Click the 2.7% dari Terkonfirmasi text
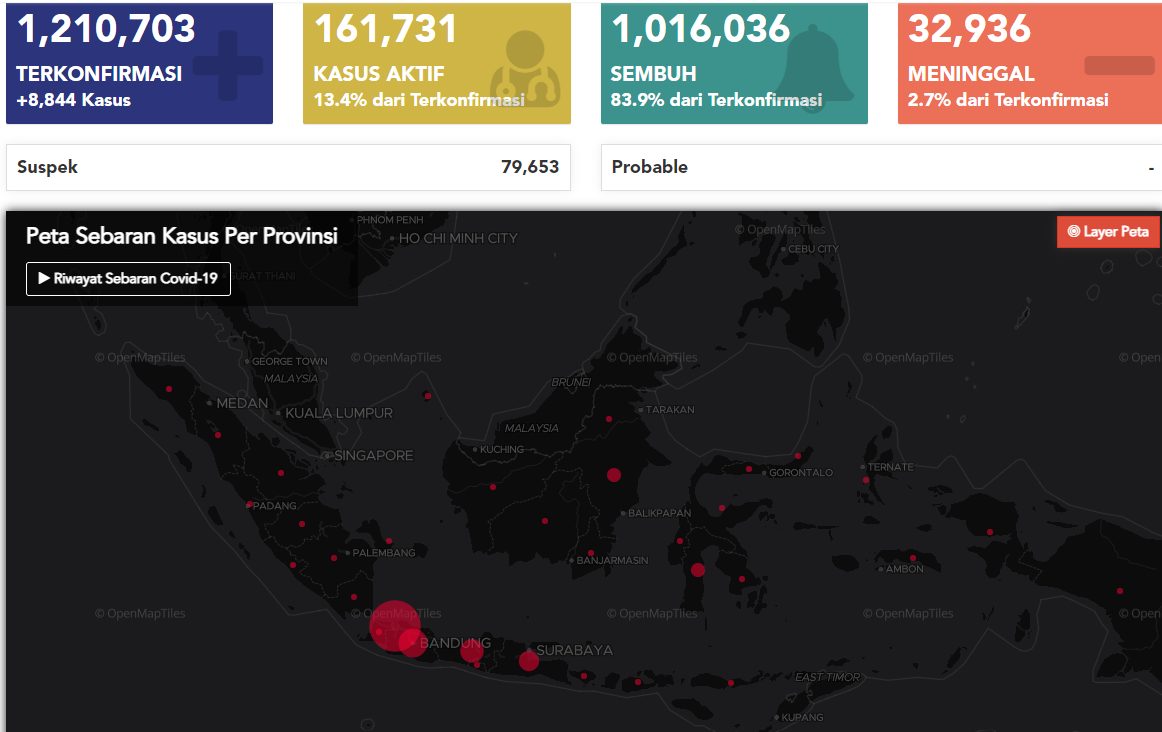 tap(1008, 100)
